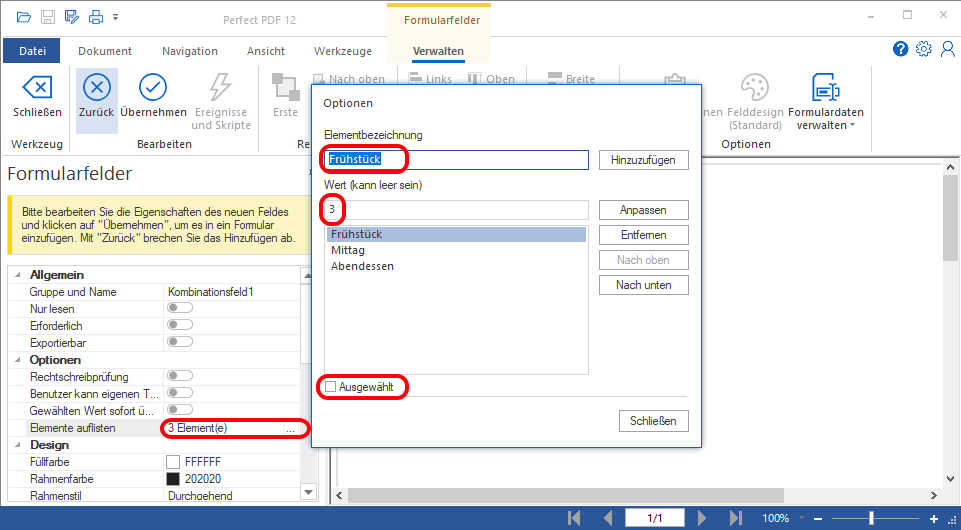Select Mittag in the element list
Image resolution: width=961 pixels, height=530 pixels.
(348, 250)
